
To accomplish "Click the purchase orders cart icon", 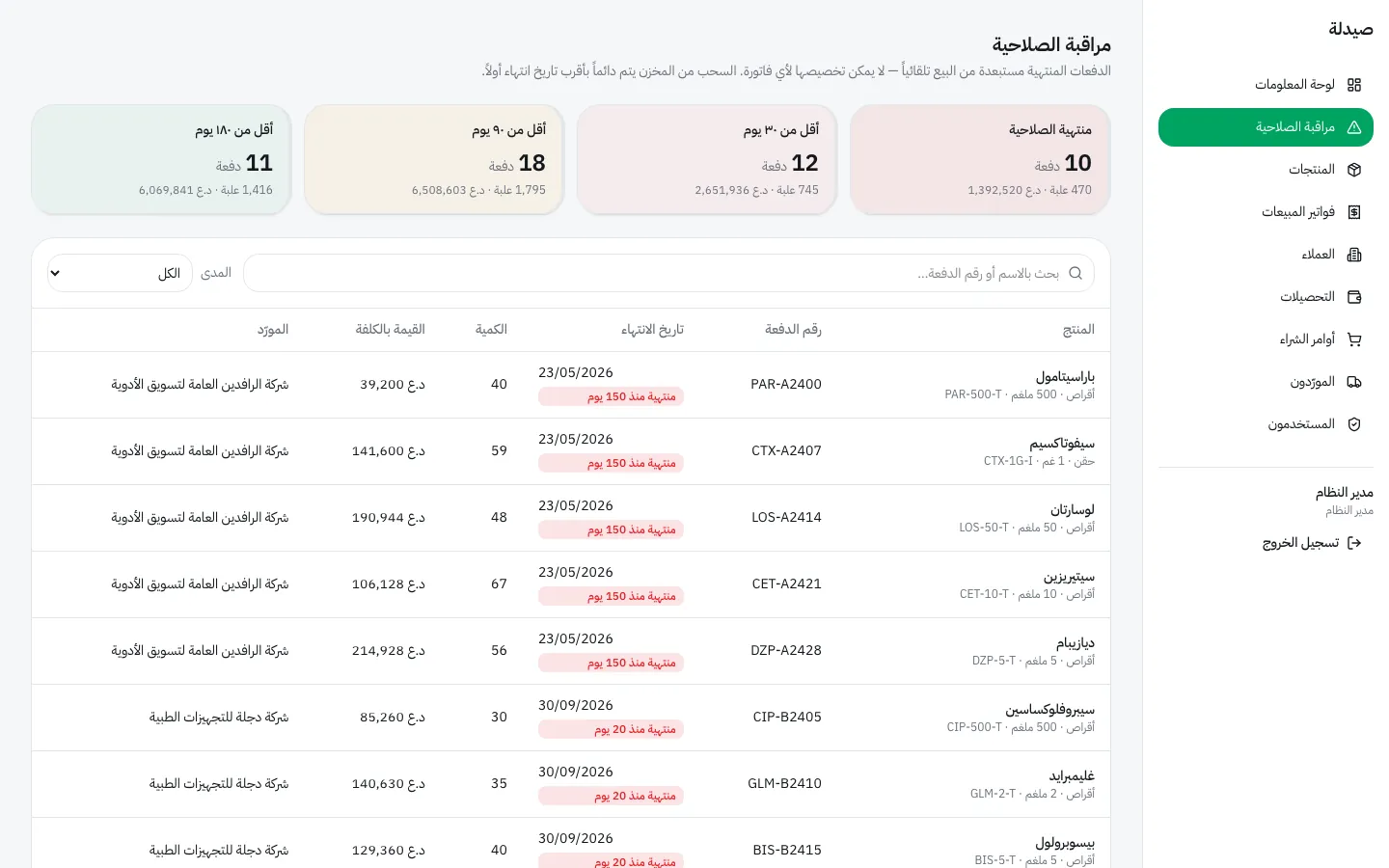I will click(x=1354, y=339).
